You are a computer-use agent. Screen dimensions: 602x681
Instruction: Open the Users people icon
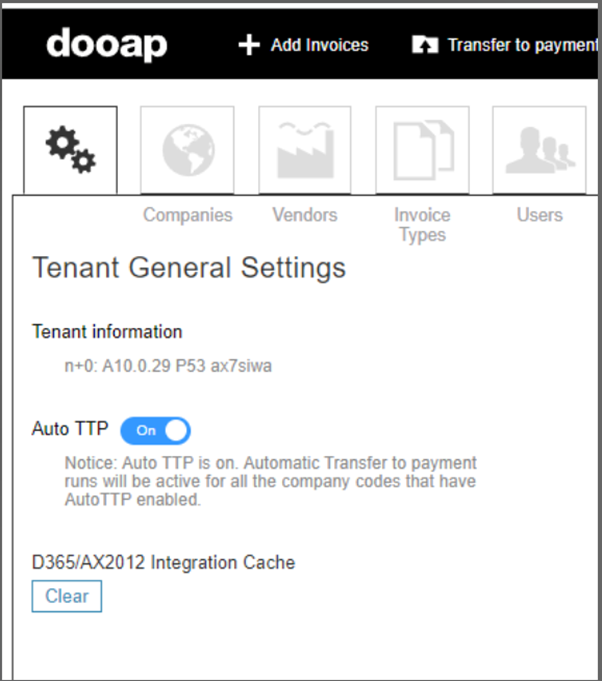[x=539, y=150]
